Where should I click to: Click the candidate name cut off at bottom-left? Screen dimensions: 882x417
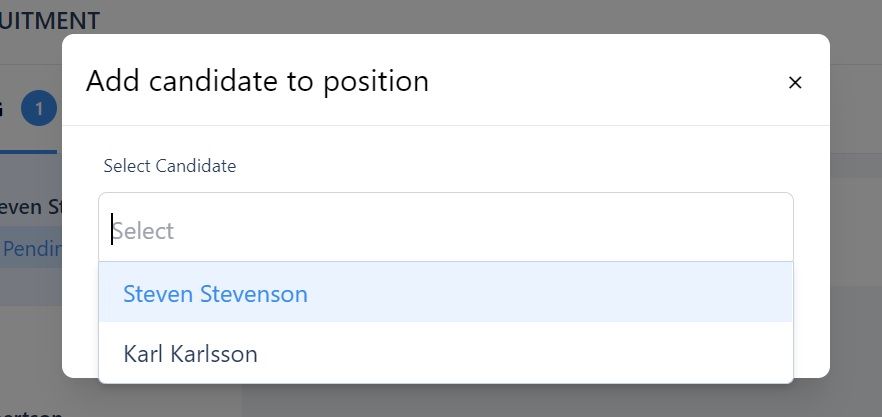tap(30, 411)
